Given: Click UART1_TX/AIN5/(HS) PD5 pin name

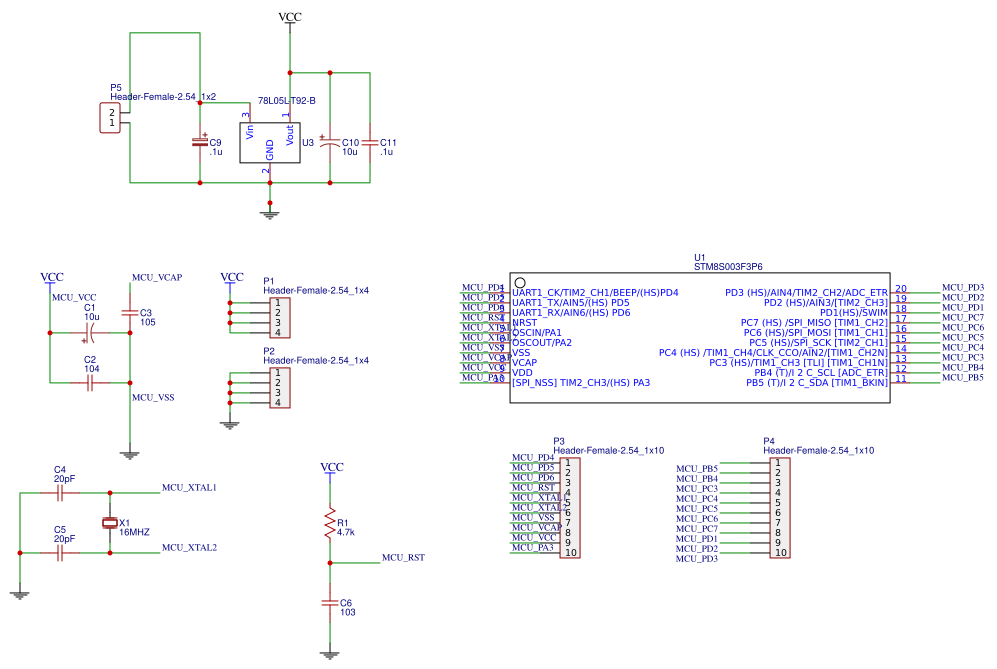Looking at the screenshot, I should point(571,303).
